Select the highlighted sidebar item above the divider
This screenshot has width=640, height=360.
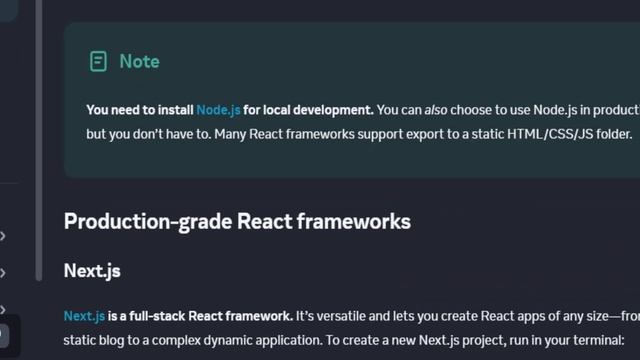(8, 10)
